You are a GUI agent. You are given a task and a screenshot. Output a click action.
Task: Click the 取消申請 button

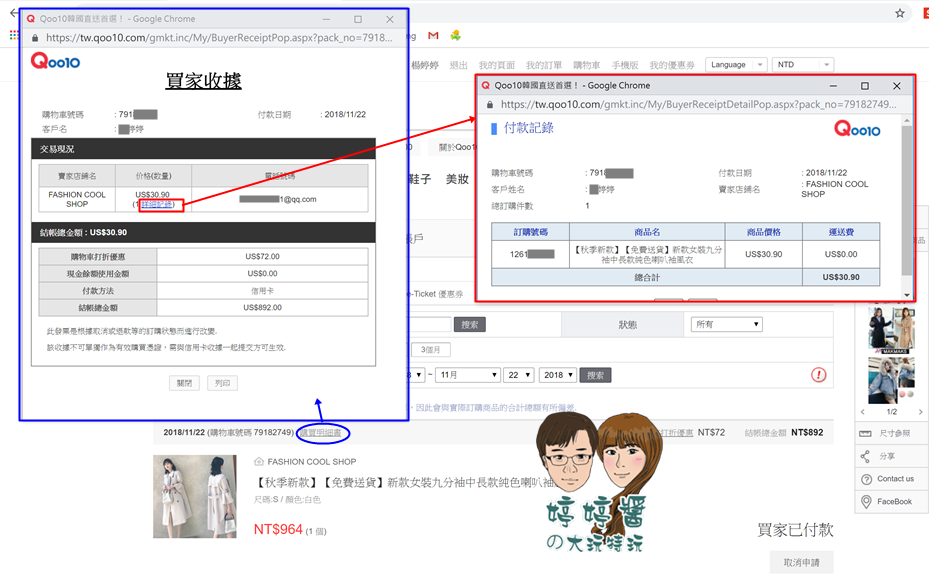coord(802,562)
